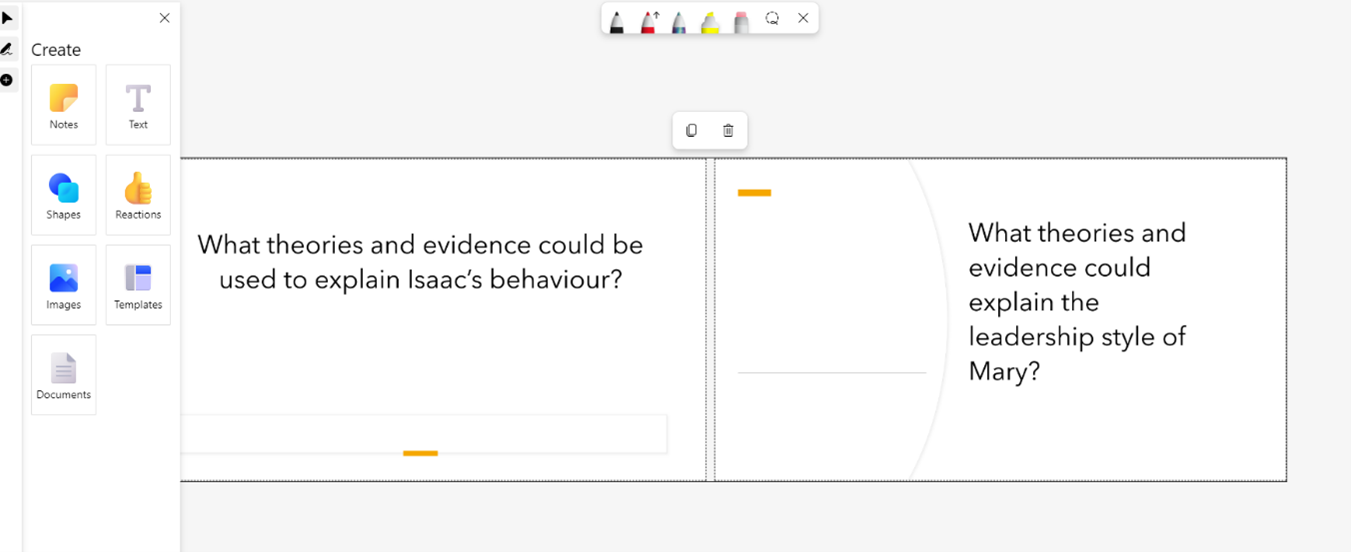This screenshot has height=552, width=1351.
Task: Insert Images from the Create panel
Action: point(64,285)
